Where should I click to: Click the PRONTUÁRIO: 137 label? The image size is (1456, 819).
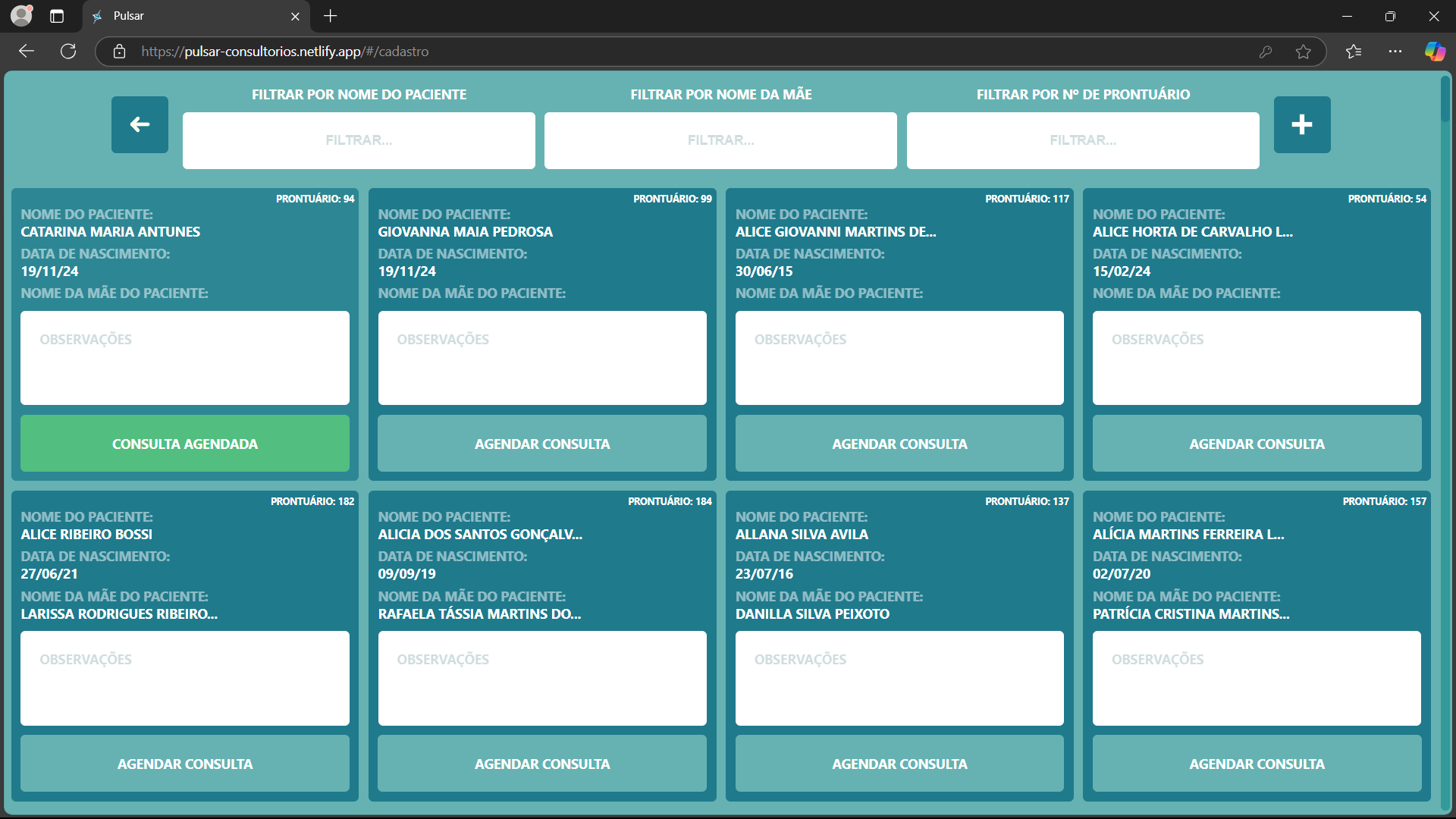click(x=1027, y=501)
